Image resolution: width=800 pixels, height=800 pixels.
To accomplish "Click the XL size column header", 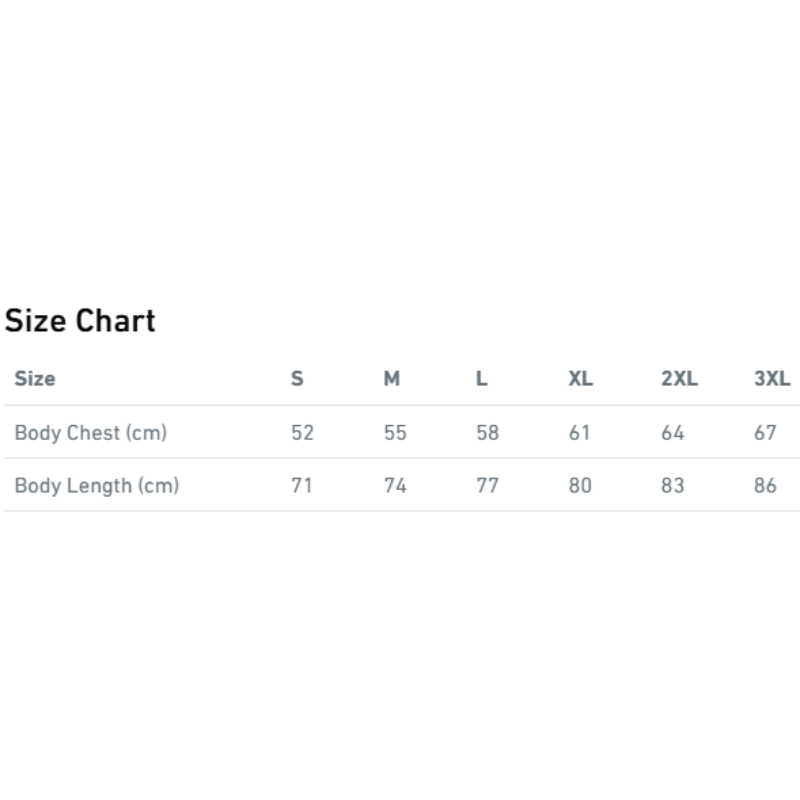I will pyautogui.click(x=581, y=379).
